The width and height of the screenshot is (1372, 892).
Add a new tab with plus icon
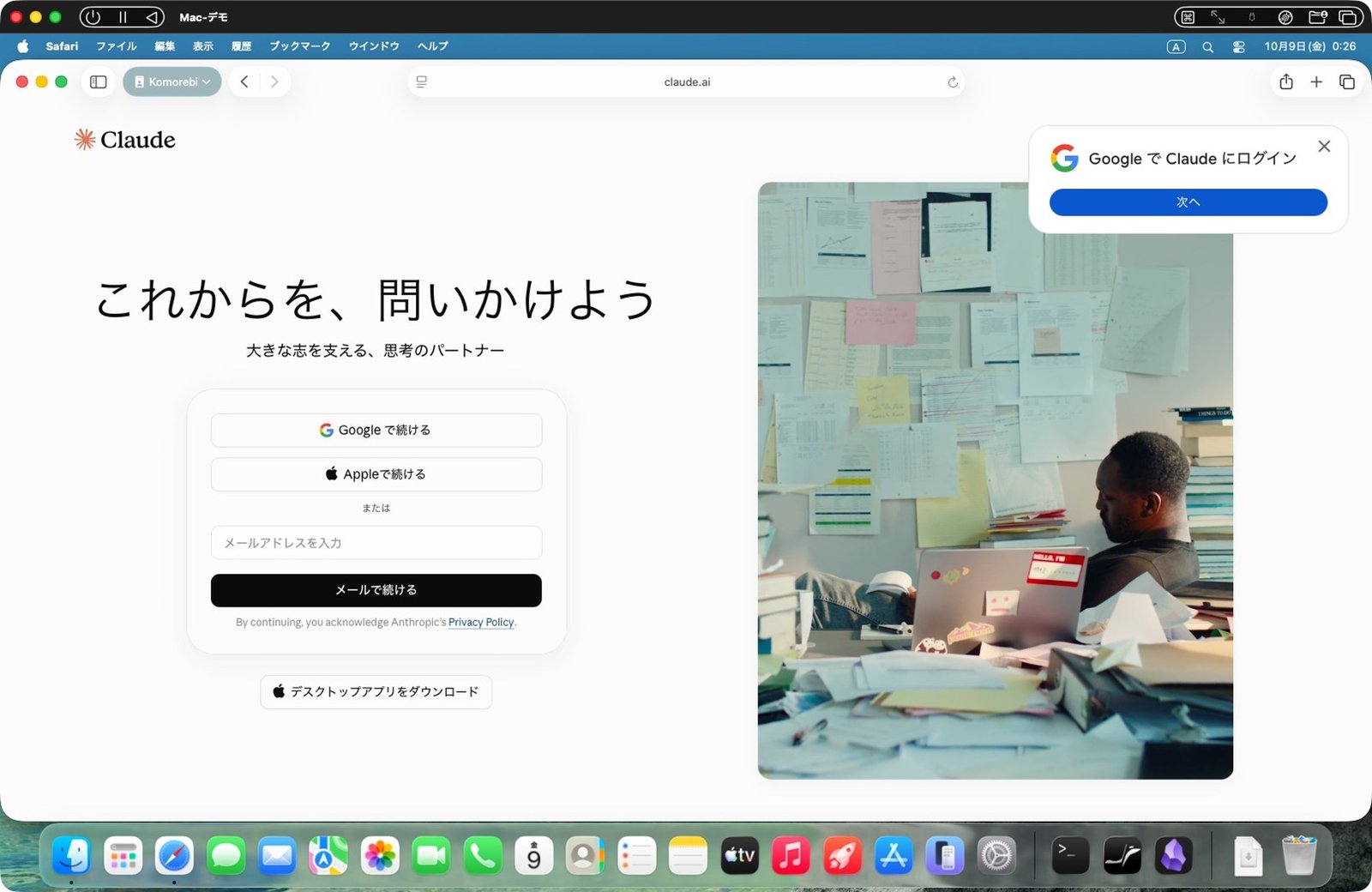pos(1316,82)
